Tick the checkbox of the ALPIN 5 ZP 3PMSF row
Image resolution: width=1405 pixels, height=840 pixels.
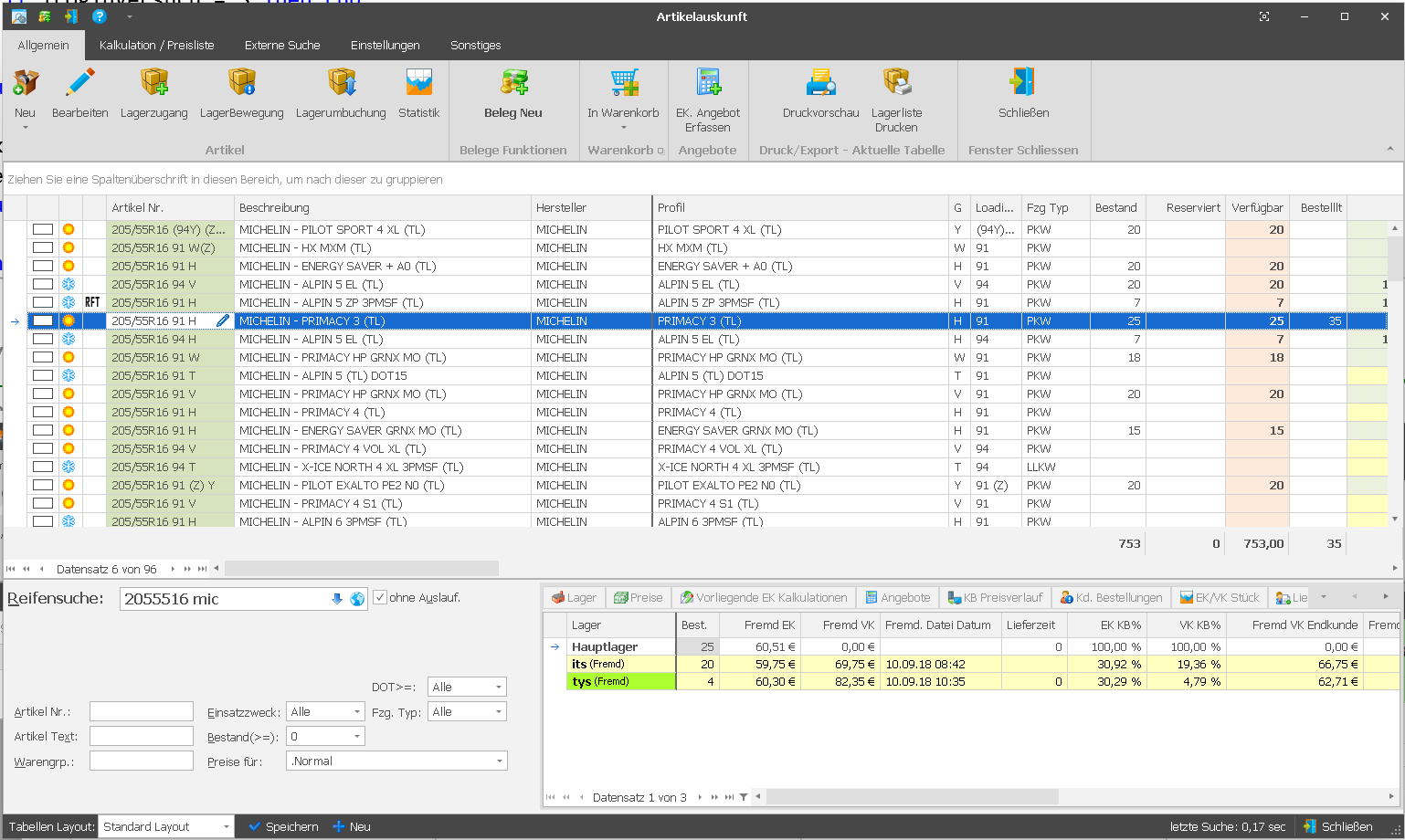coord(43,303)
